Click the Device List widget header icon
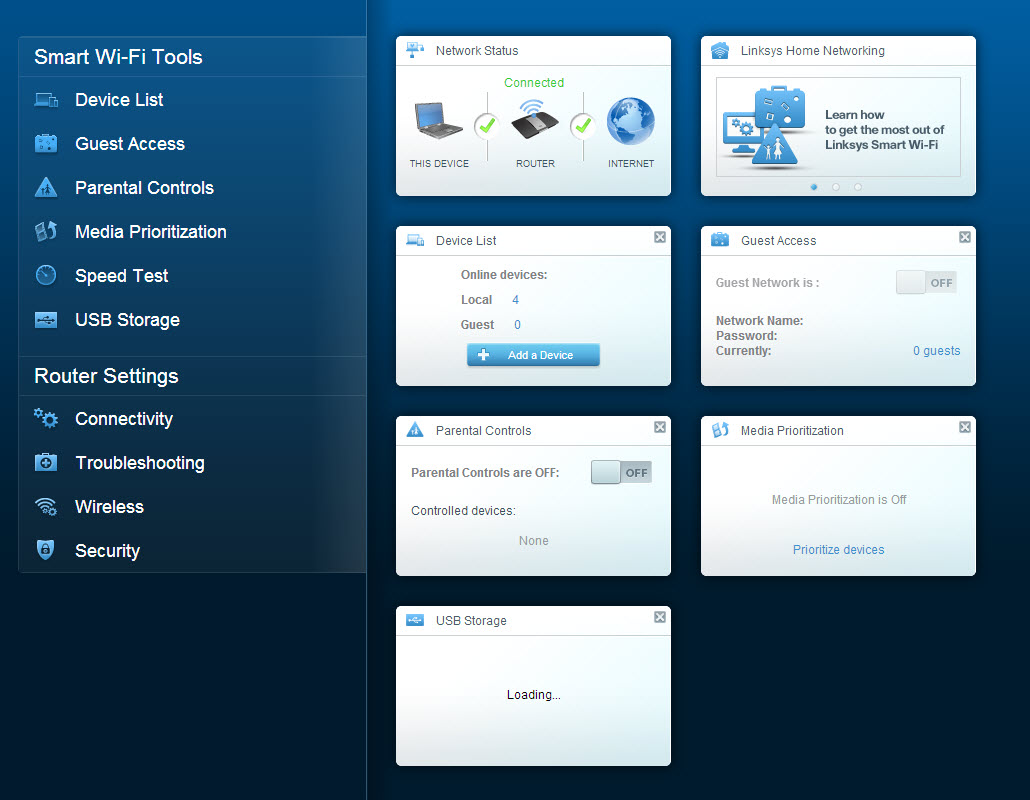 point(415,240)
